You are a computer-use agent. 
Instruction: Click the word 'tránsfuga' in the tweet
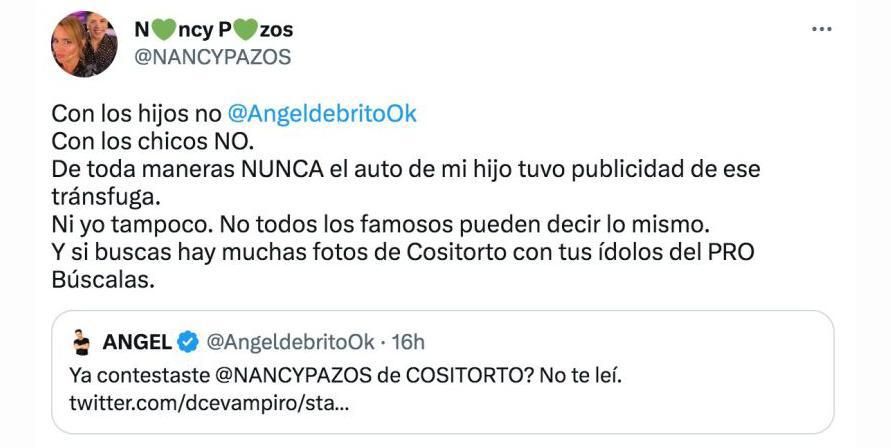click(102, 196)
